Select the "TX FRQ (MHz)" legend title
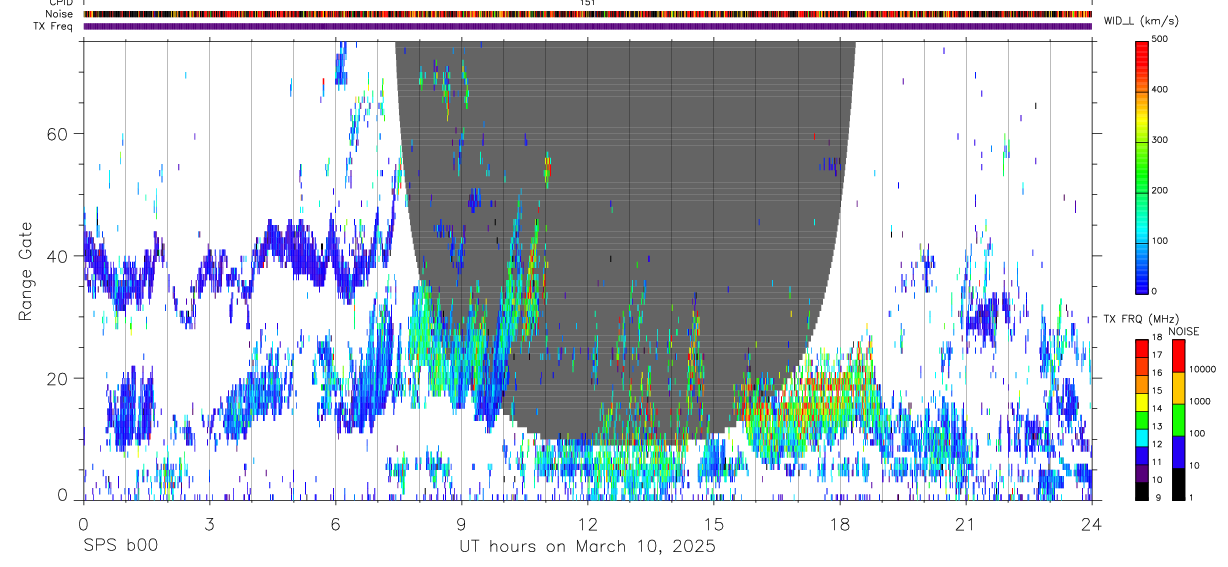Image resolution: width=1228 pixels, height=567 pixels. pyautogui.click(x=1141, y=319)
